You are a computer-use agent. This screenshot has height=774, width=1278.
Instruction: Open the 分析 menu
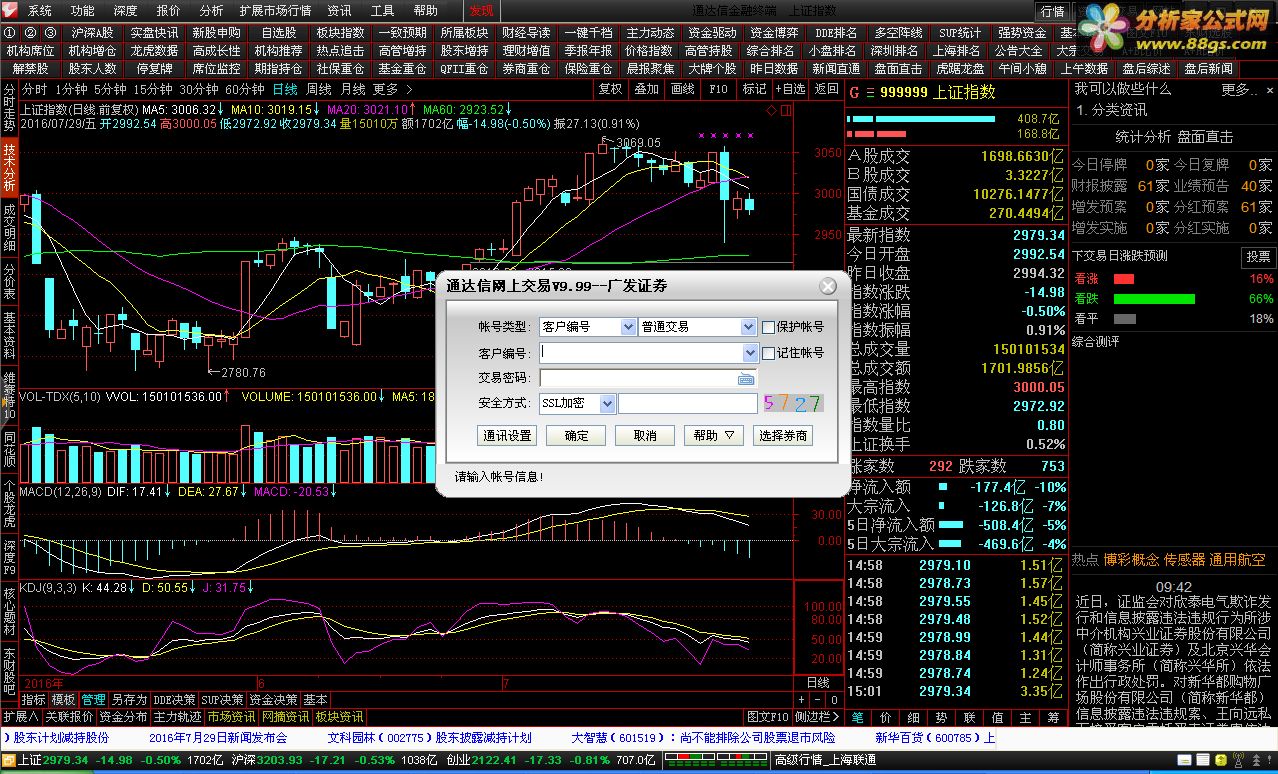coord(211,11)
